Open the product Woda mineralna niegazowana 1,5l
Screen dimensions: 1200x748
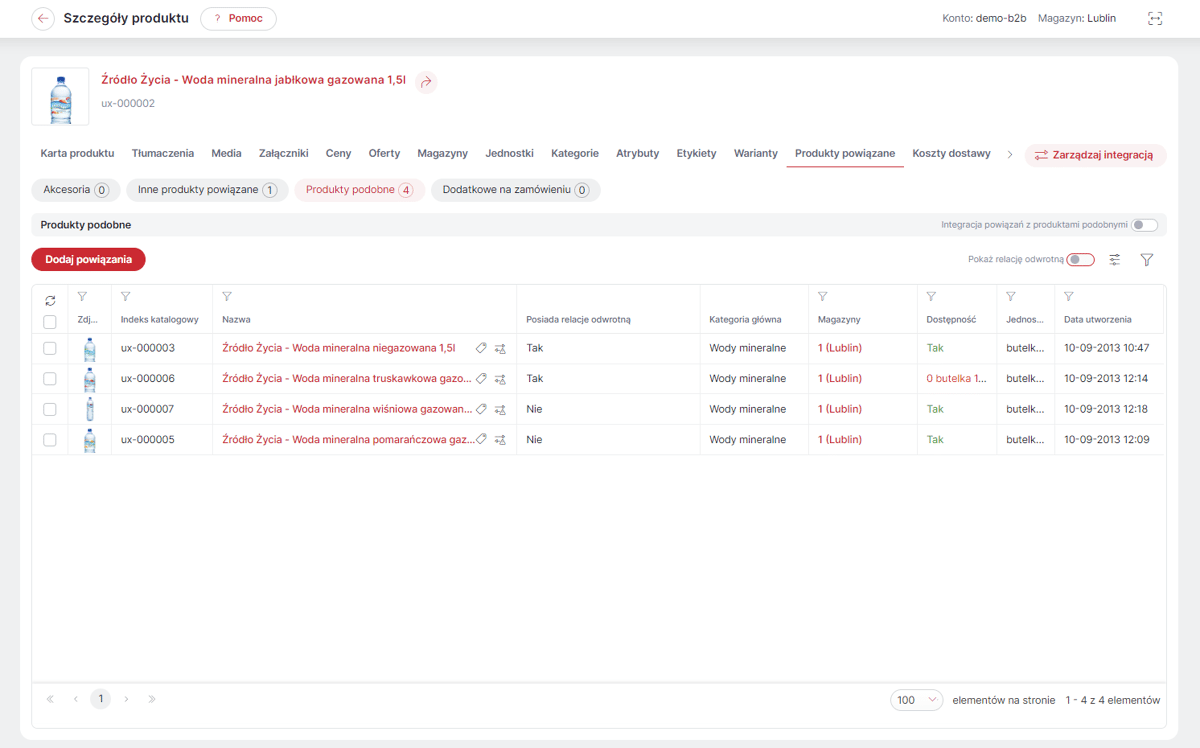[x=338, y=348]
